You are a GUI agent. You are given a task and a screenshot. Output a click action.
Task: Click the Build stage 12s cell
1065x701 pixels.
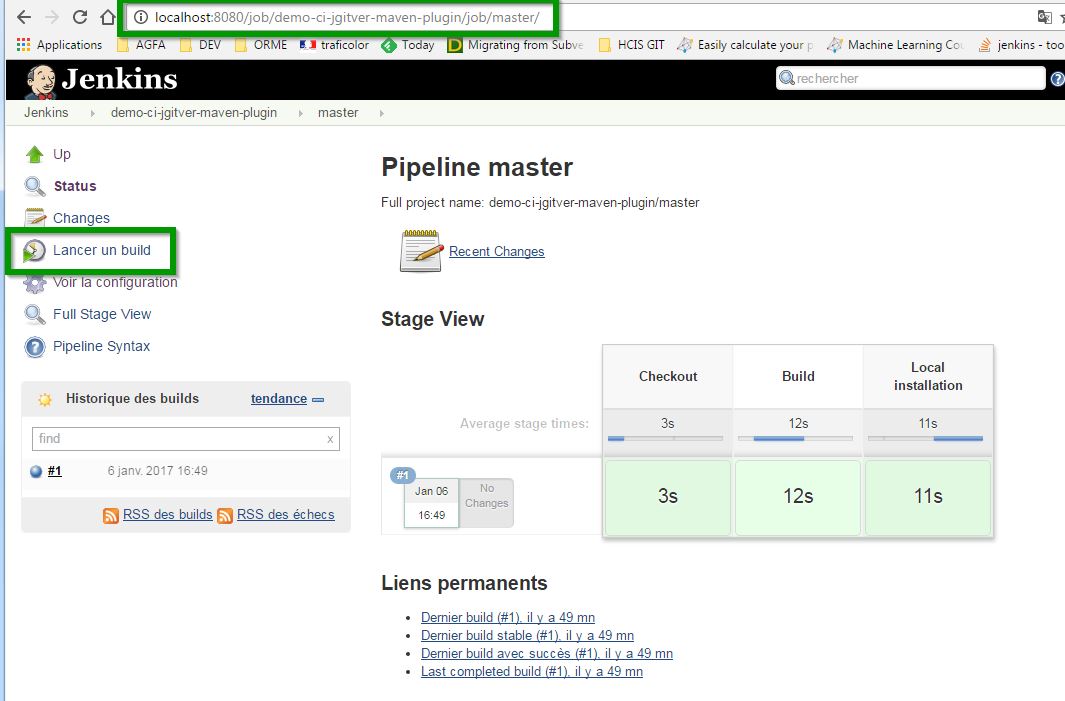pos(797,497)
